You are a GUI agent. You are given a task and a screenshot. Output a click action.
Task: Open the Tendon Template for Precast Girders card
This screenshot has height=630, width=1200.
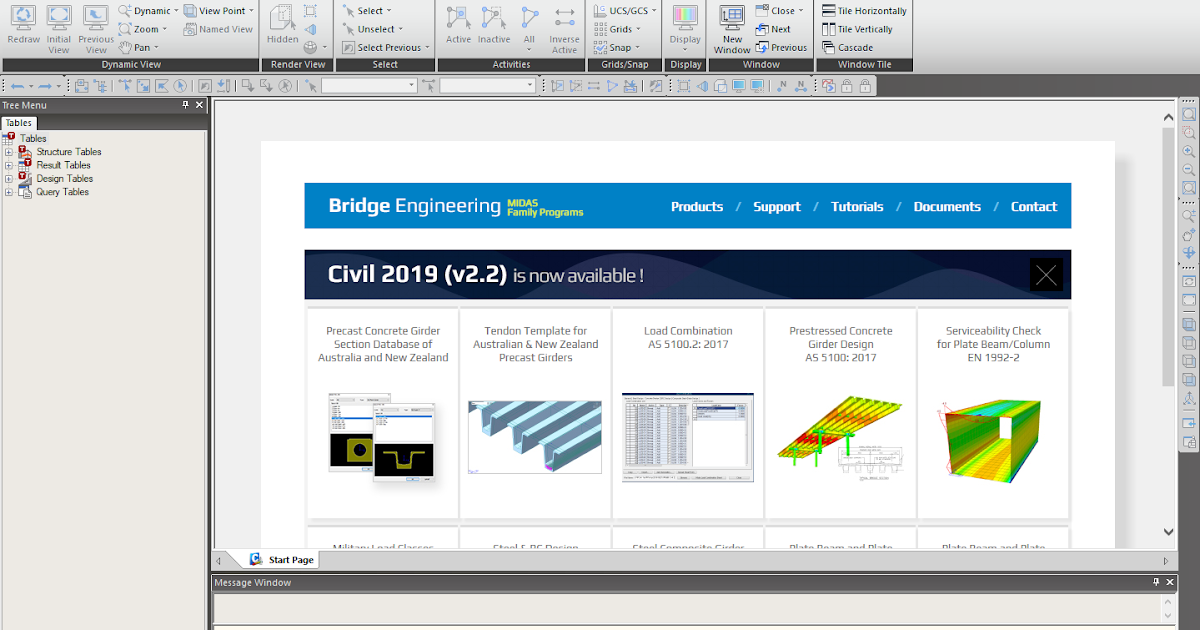(535, 412)
